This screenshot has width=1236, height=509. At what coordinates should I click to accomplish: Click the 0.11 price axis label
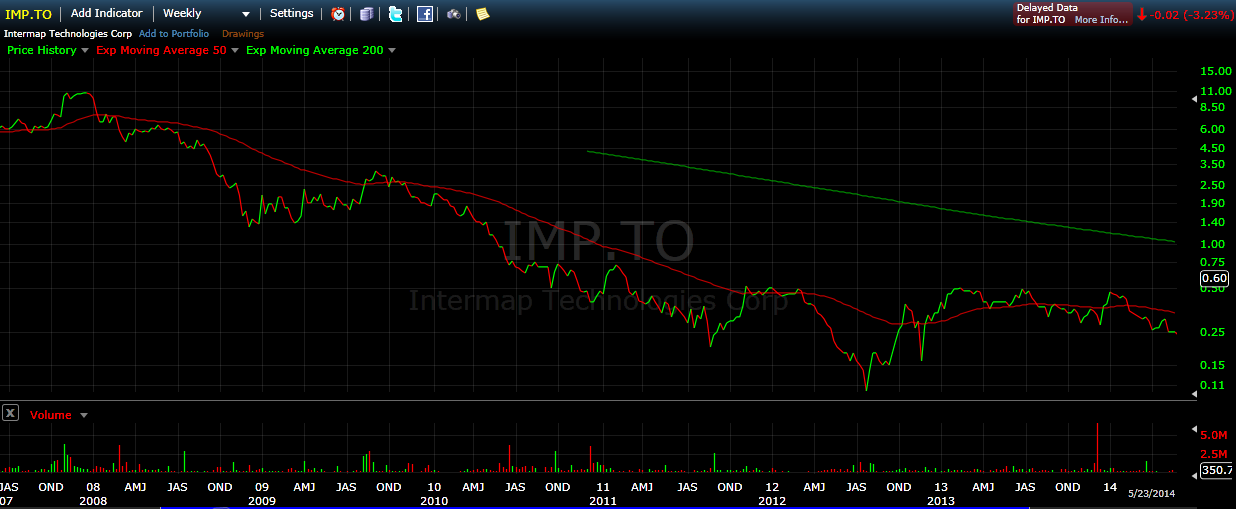pyautogui.click(x=1213, y=386)
